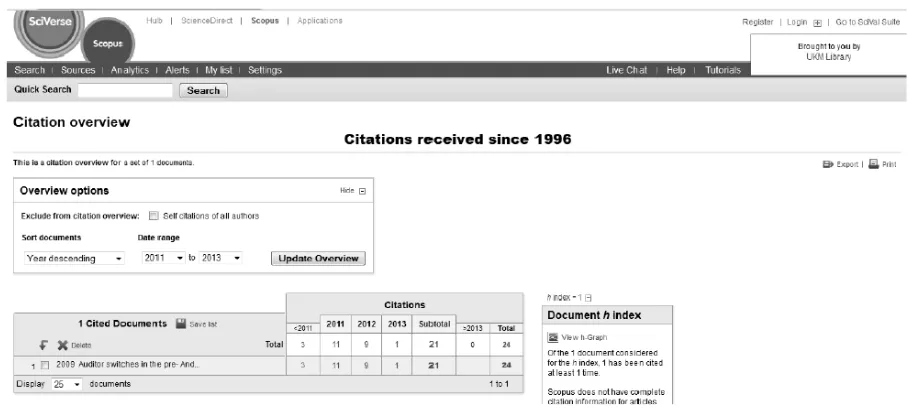910x408 pixels.
Task: Click the document's total citation count 24
Action: [506, 366]
